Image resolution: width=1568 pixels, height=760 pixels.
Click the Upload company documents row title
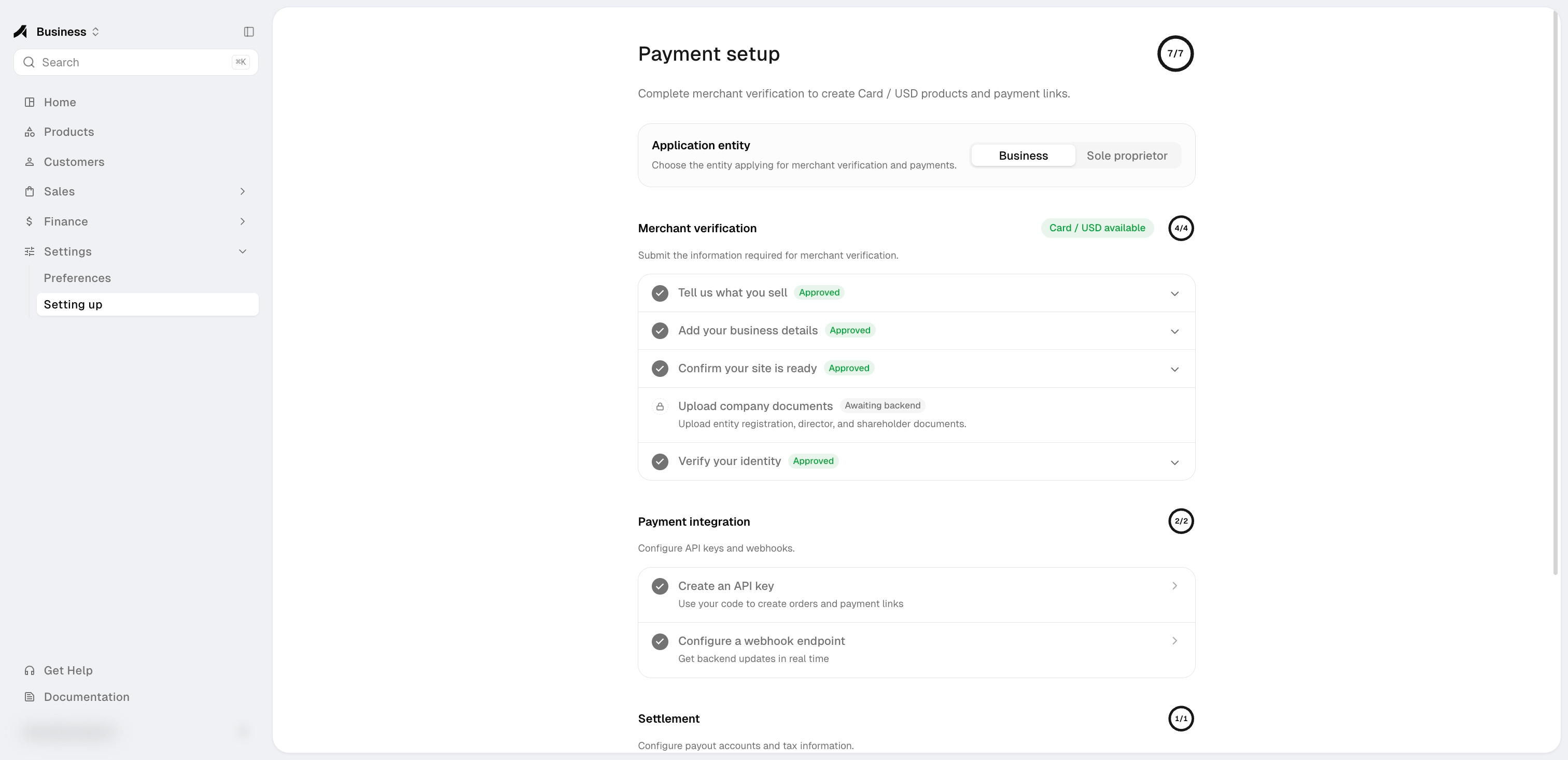(x=755, y=406)
